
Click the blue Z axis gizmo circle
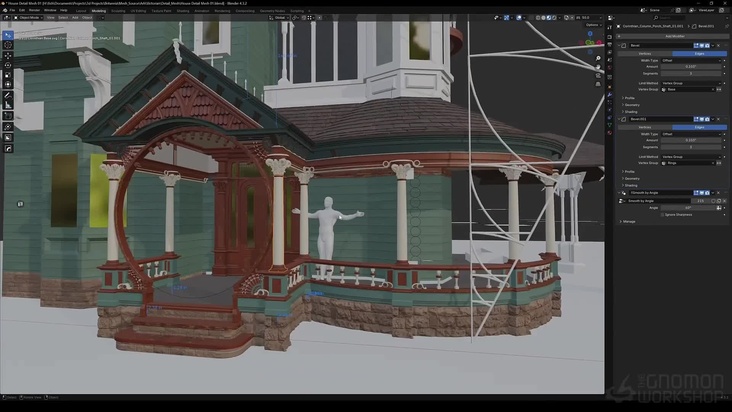pos(590,34)
